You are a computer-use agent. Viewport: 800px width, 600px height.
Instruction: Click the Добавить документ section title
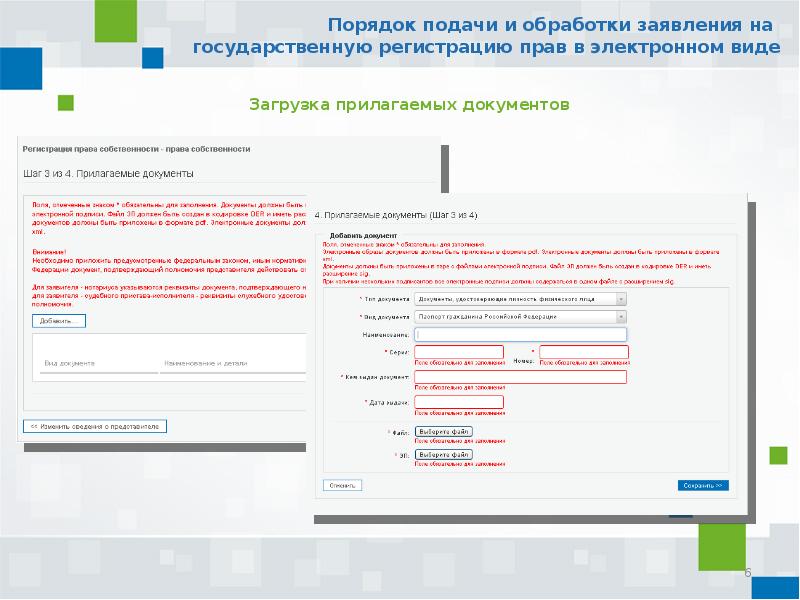(346, 235)
